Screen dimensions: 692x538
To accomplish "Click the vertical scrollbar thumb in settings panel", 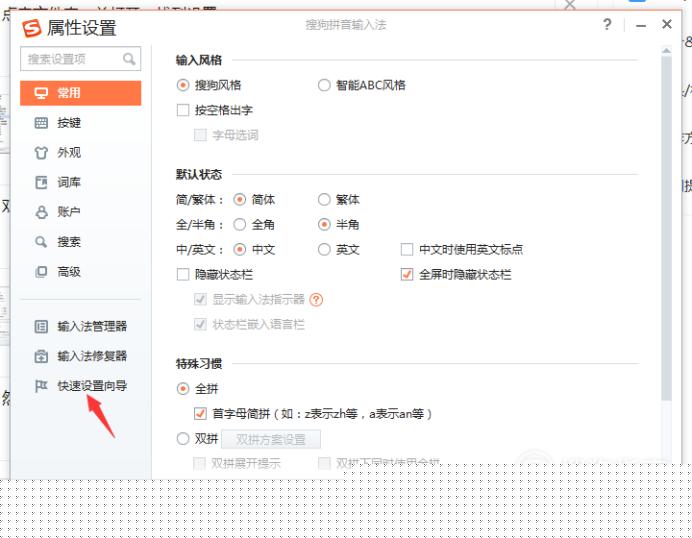I will pos(666,228).
